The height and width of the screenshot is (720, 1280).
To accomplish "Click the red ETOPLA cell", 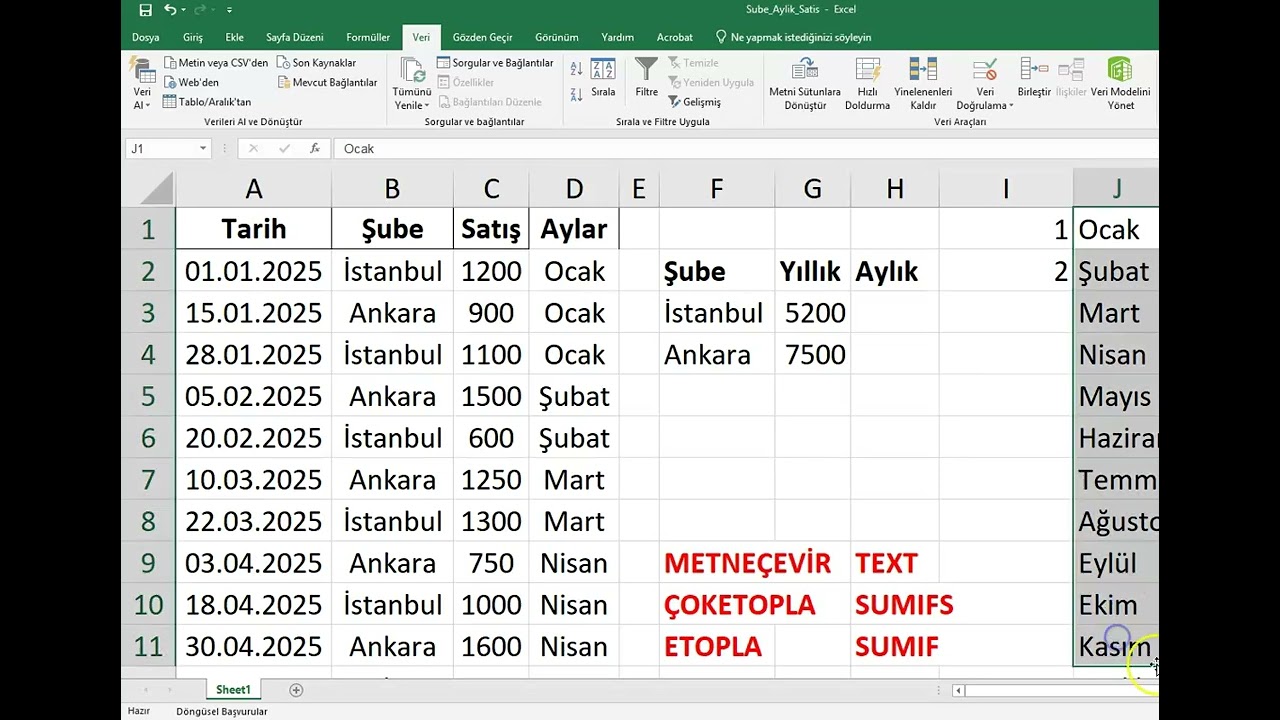I will [x=716, y=646].
